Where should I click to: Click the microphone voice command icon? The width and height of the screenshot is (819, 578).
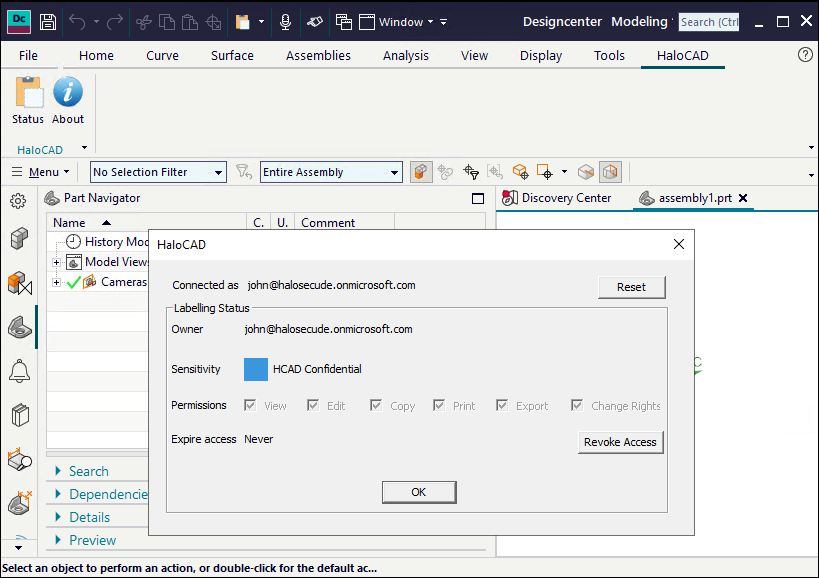pyautogui.click(x=285, y=22)
